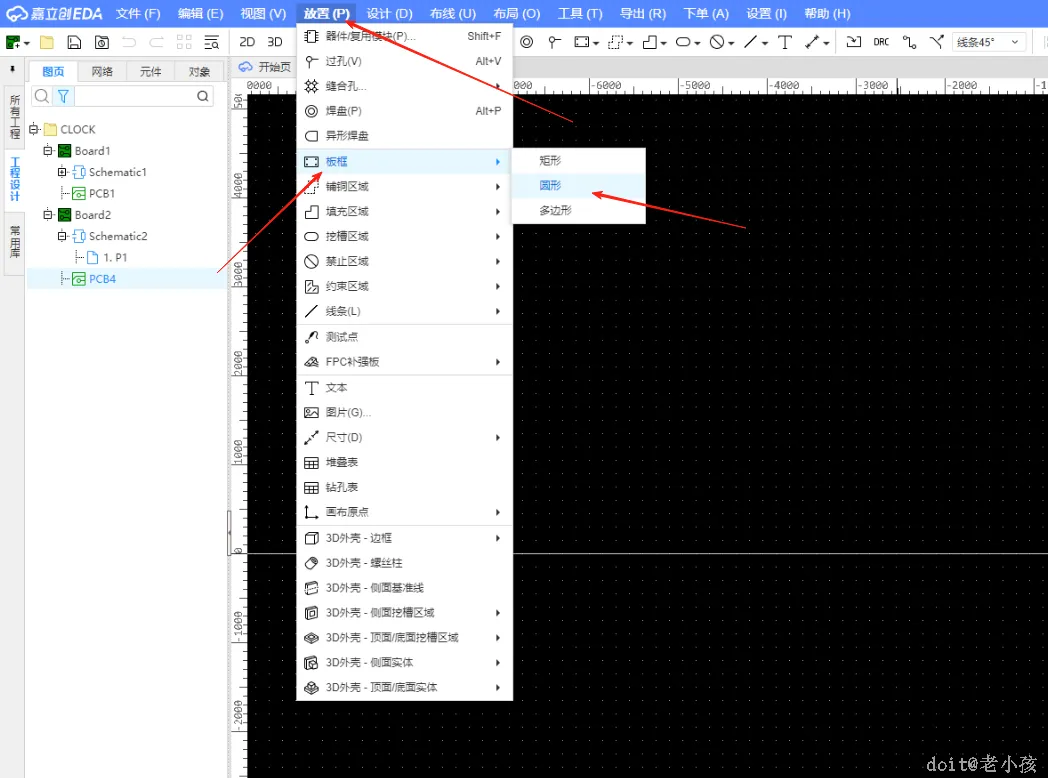Switch to the 网络 tab

coord(102,72)
